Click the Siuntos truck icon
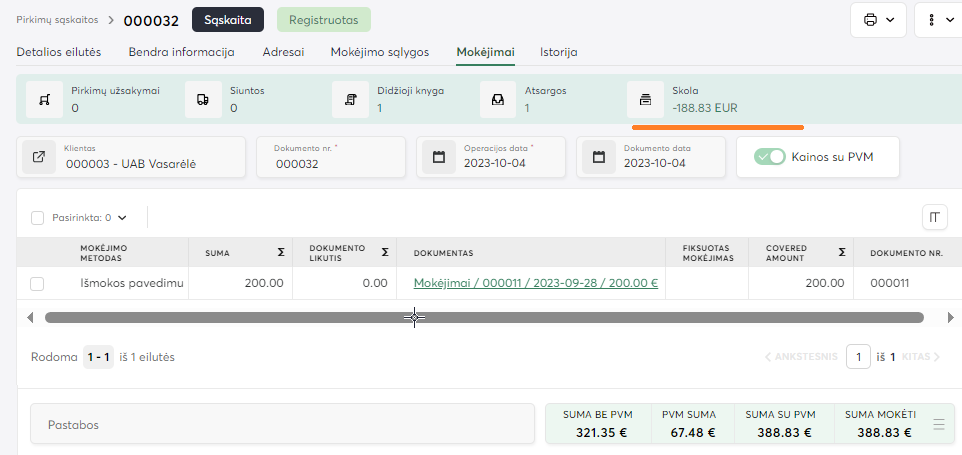The height and width of the screenshot is (455, 962). coord(203,99)
